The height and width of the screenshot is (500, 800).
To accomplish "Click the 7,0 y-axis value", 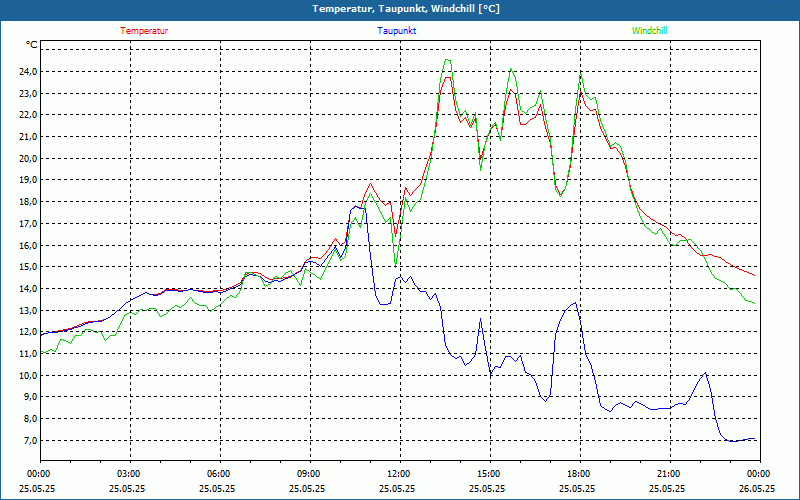I will pos(30,441).
